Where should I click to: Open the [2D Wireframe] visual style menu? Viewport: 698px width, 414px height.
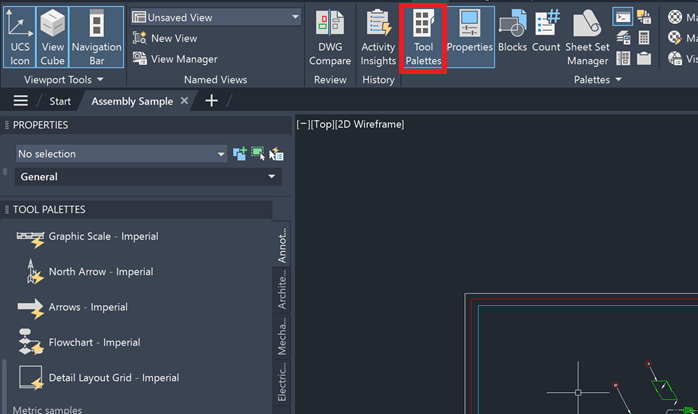click(x=369, y=124)
